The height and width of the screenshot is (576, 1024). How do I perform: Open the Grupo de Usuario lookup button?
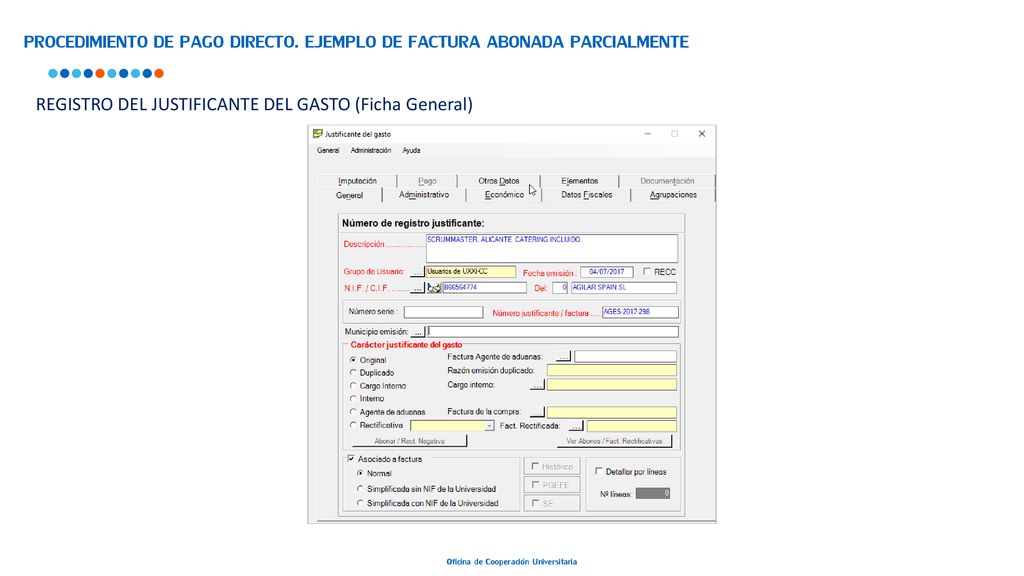(417, 272)
